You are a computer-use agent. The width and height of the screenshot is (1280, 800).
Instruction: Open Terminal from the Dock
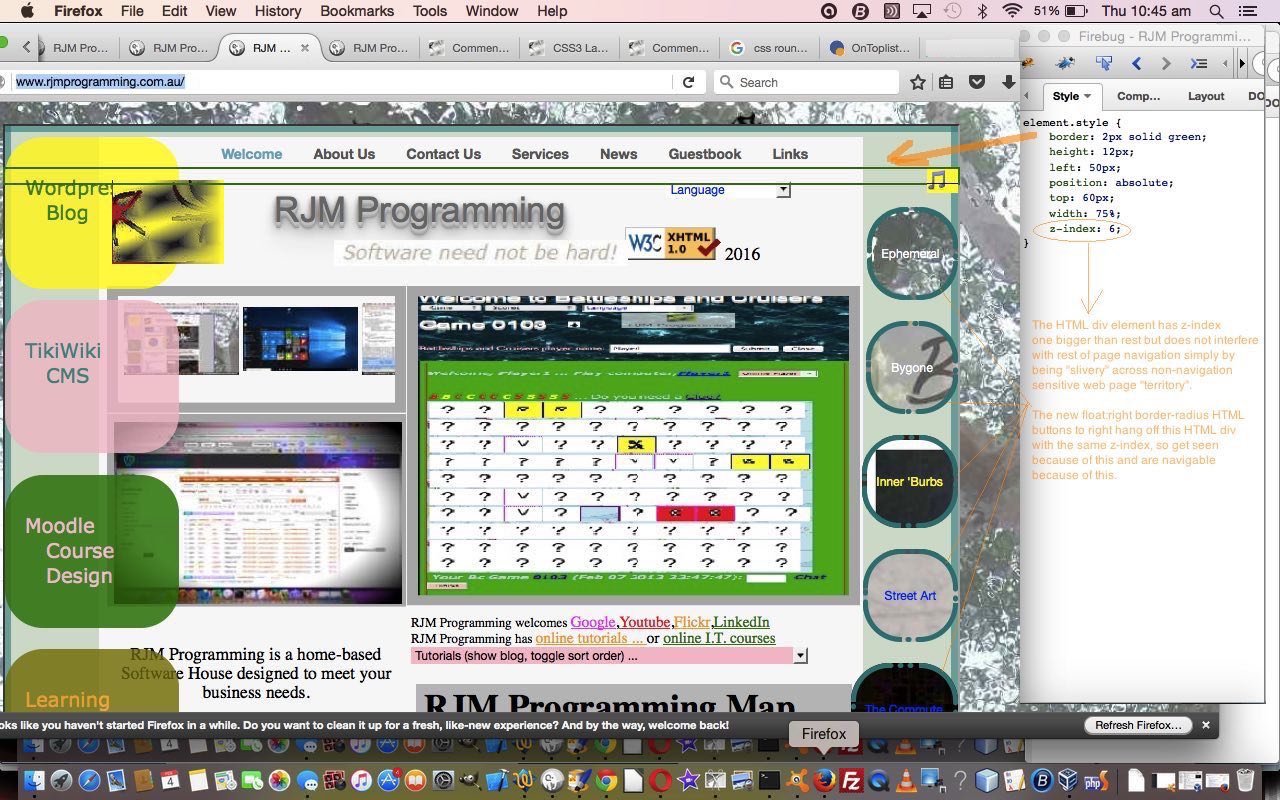point(769,781)
